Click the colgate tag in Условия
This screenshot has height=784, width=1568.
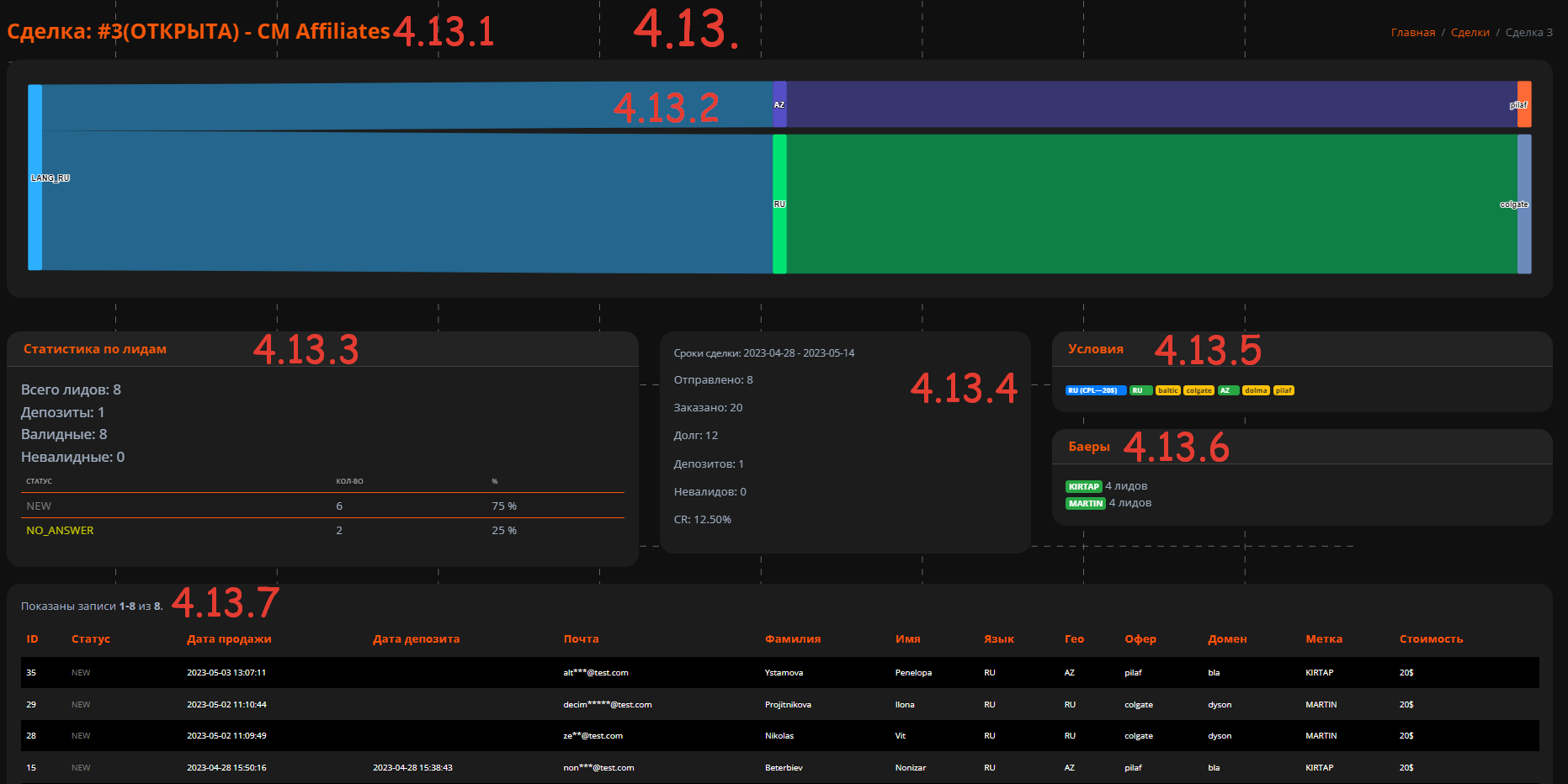(x=1199, y=390)
